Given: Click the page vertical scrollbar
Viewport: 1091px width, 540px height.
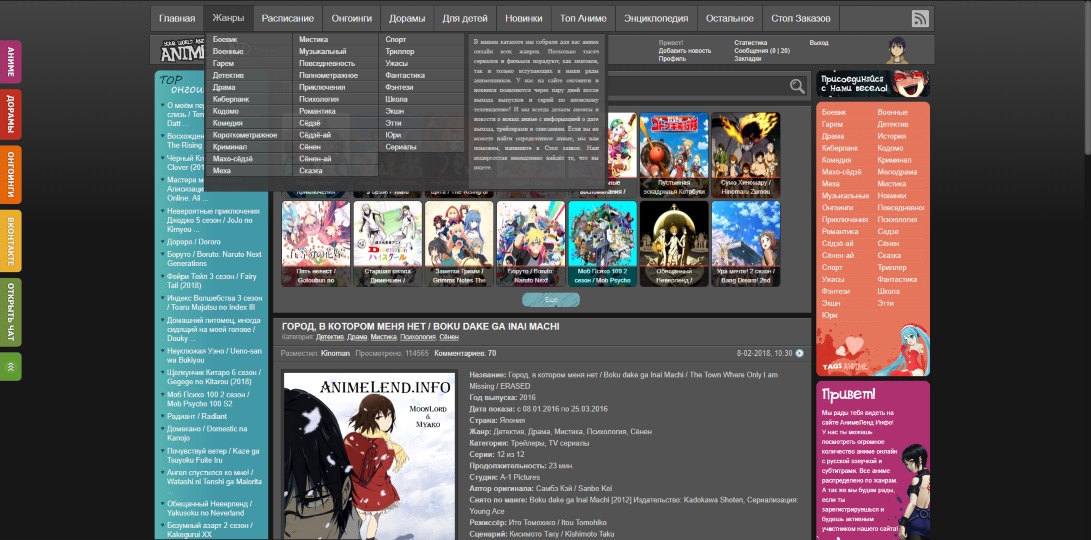Looking at the screenshot, I should click(x=1086, y=77).
